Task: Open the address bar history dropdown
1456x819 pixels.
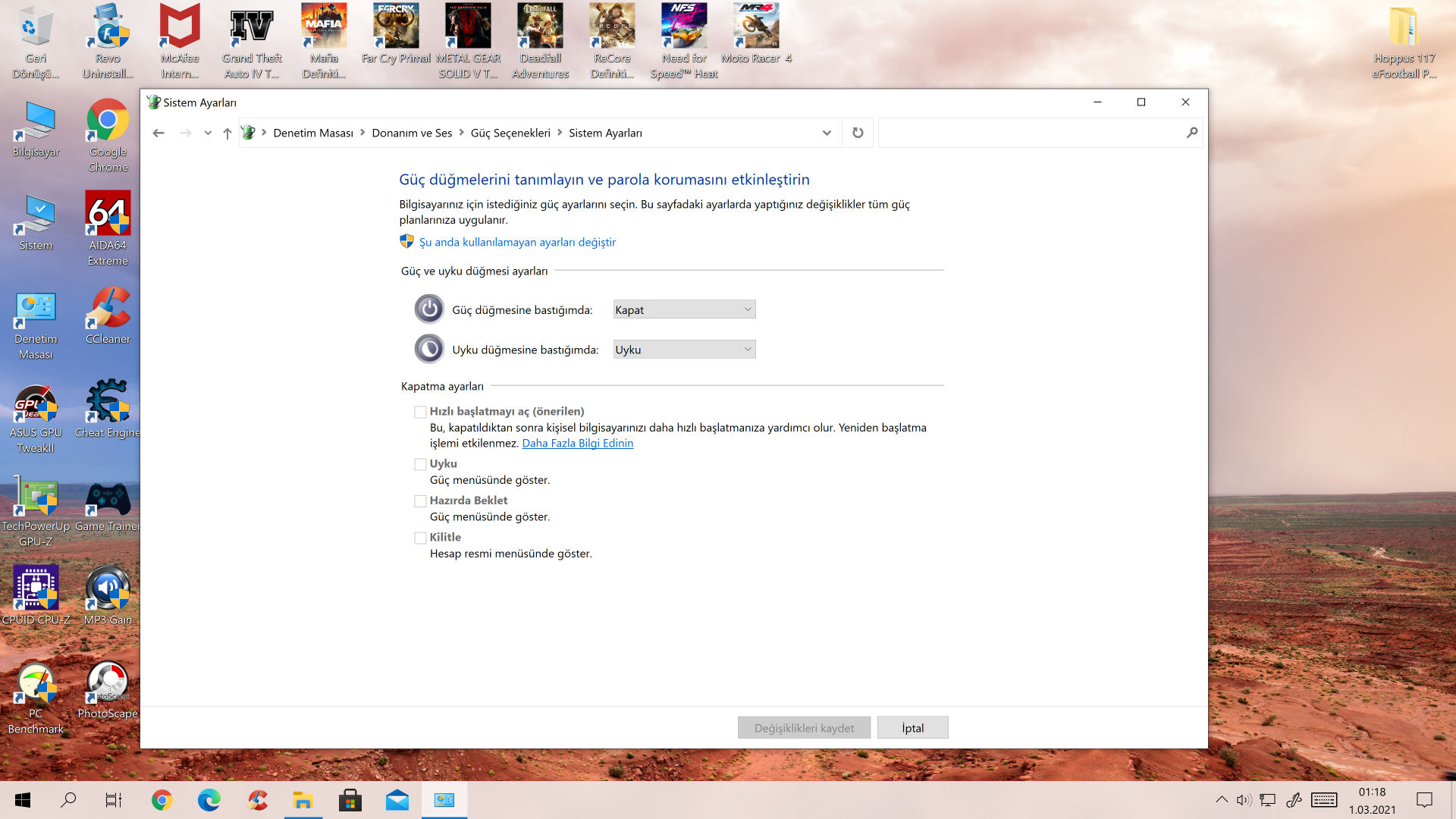Action: click(827, 133)
